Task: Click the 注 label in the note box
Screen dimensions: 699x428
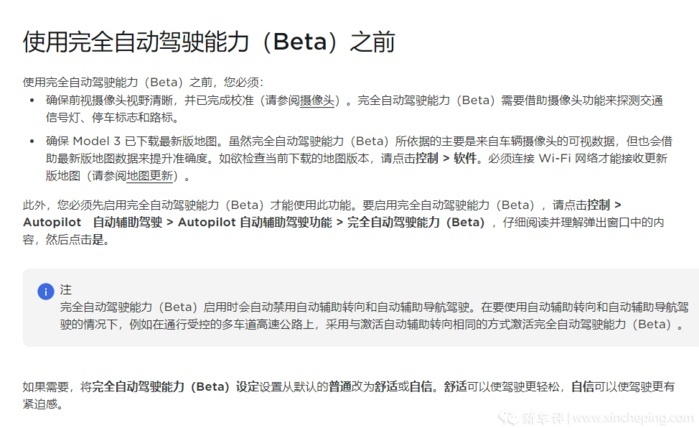Action: pyautogui.click(x=66, y=290)
